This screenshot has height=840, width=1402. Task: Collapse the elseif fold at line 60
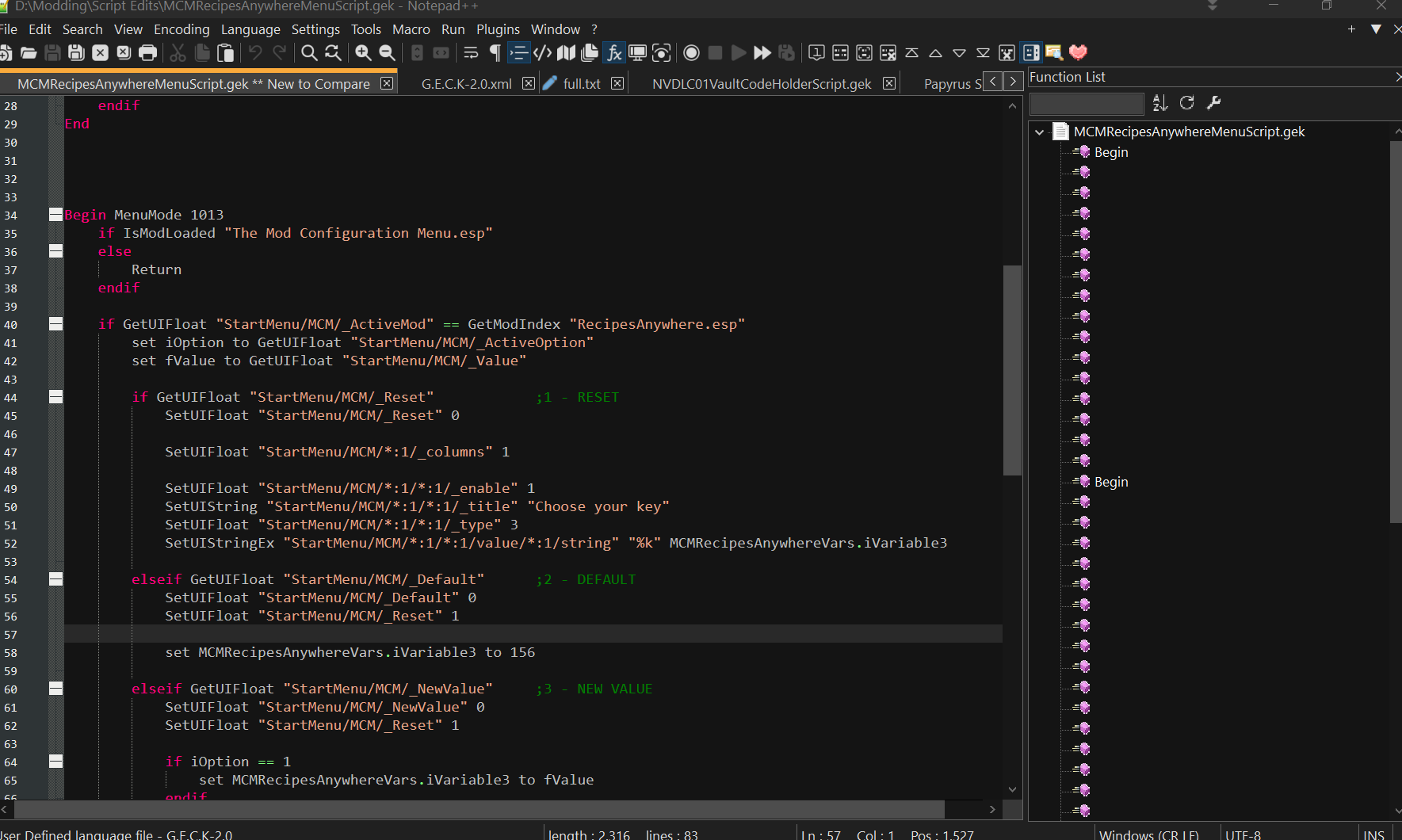click(55, 689)
